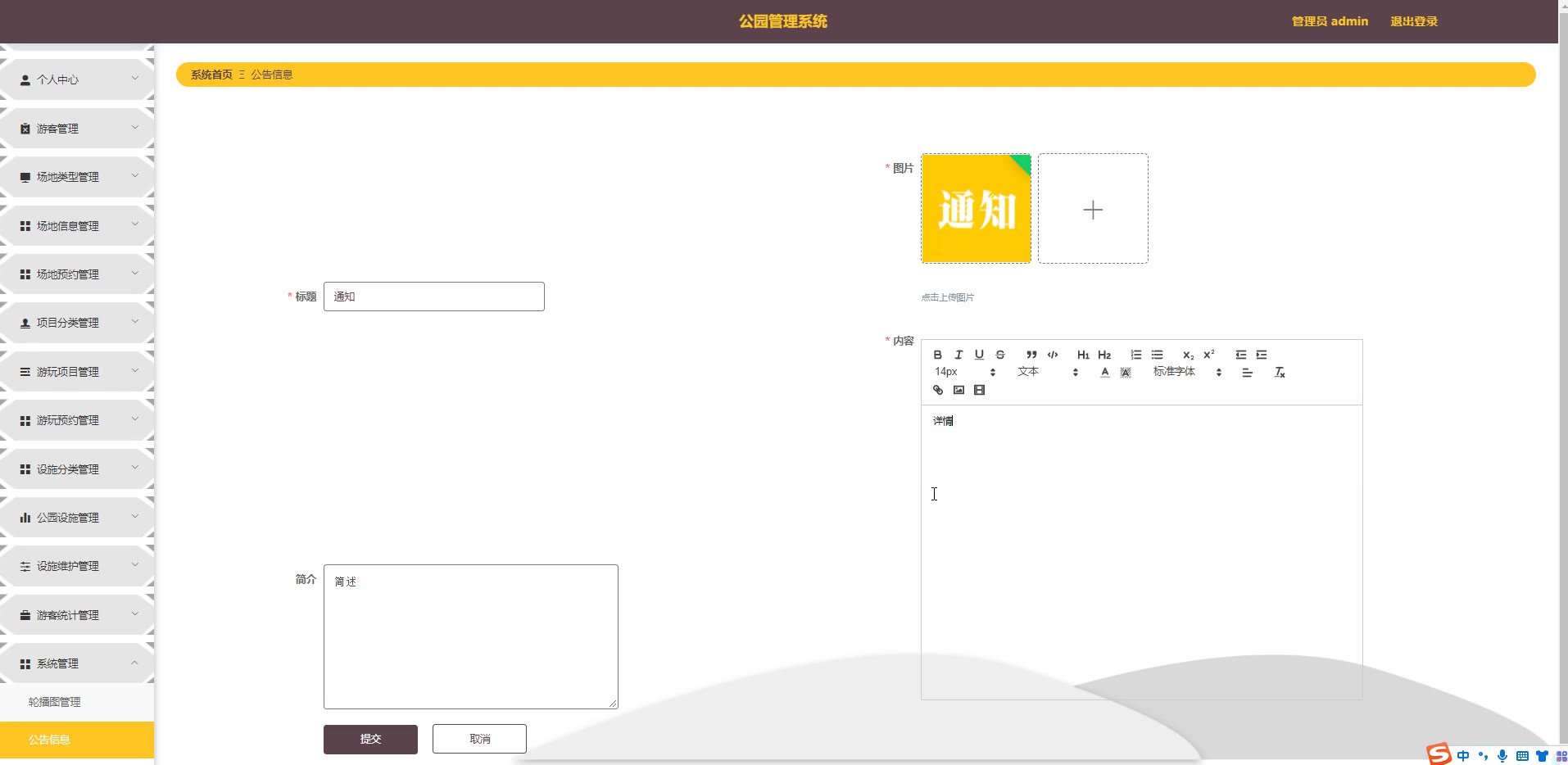Click the 标题 input field
This screenshot has width=1568, height=765.
click(434, 296)
